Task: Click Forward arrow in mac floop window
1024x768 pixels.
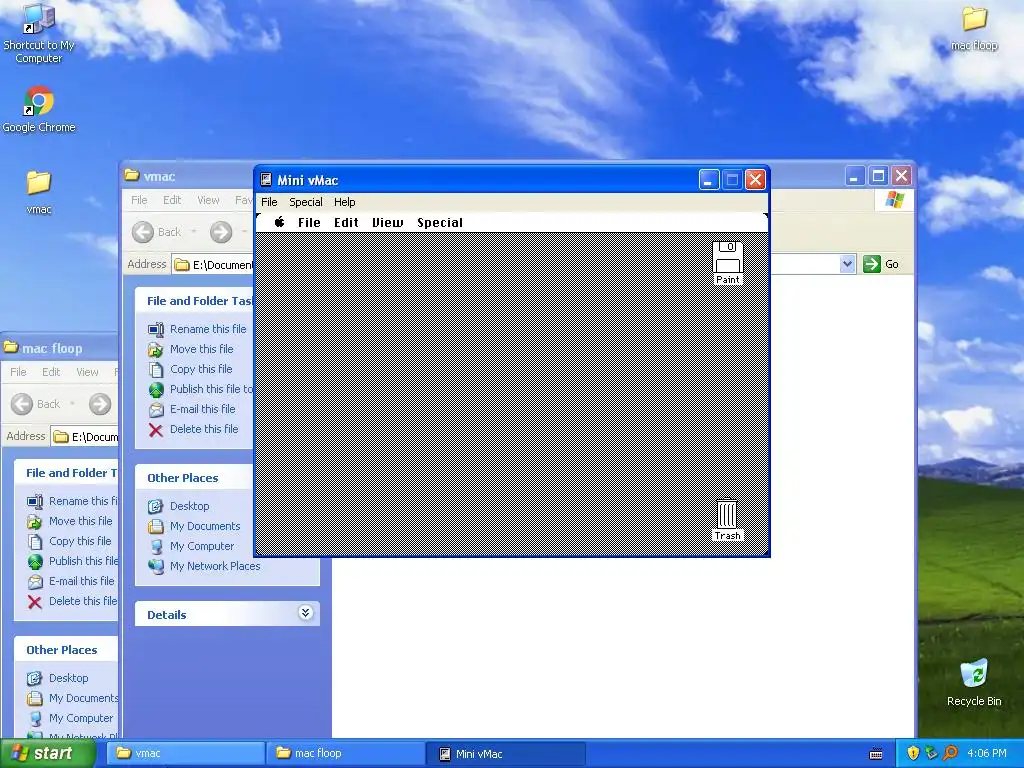Action: tap(100, 404)
